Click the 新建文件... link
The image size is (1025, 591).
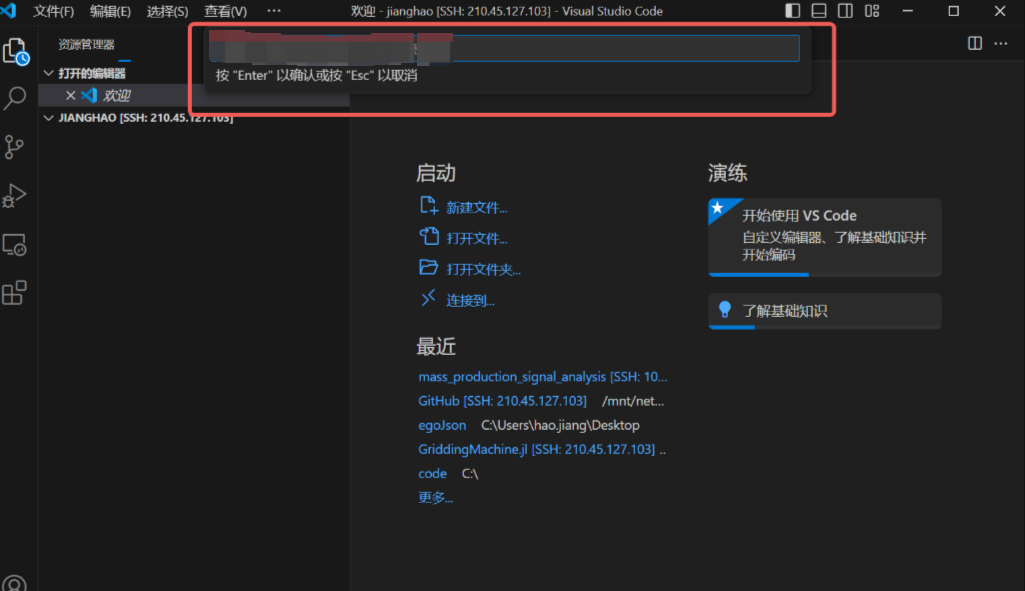477,208
